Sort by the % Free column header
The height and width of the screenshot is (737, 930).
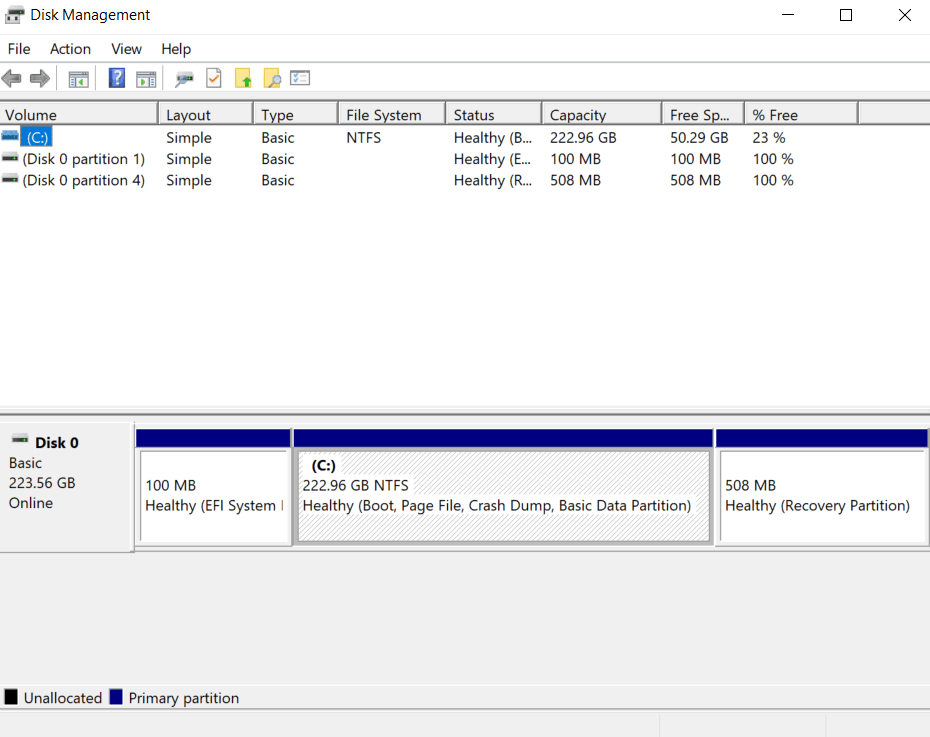(x=801, y=114)
